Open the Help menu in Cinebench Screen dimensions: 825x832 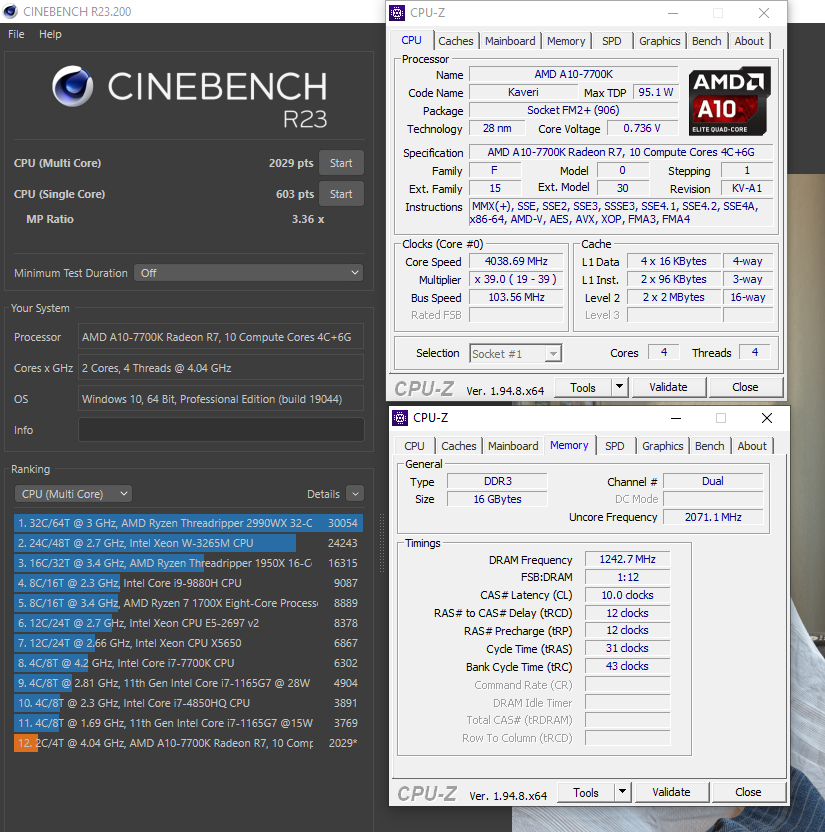(x=50, y=34)
